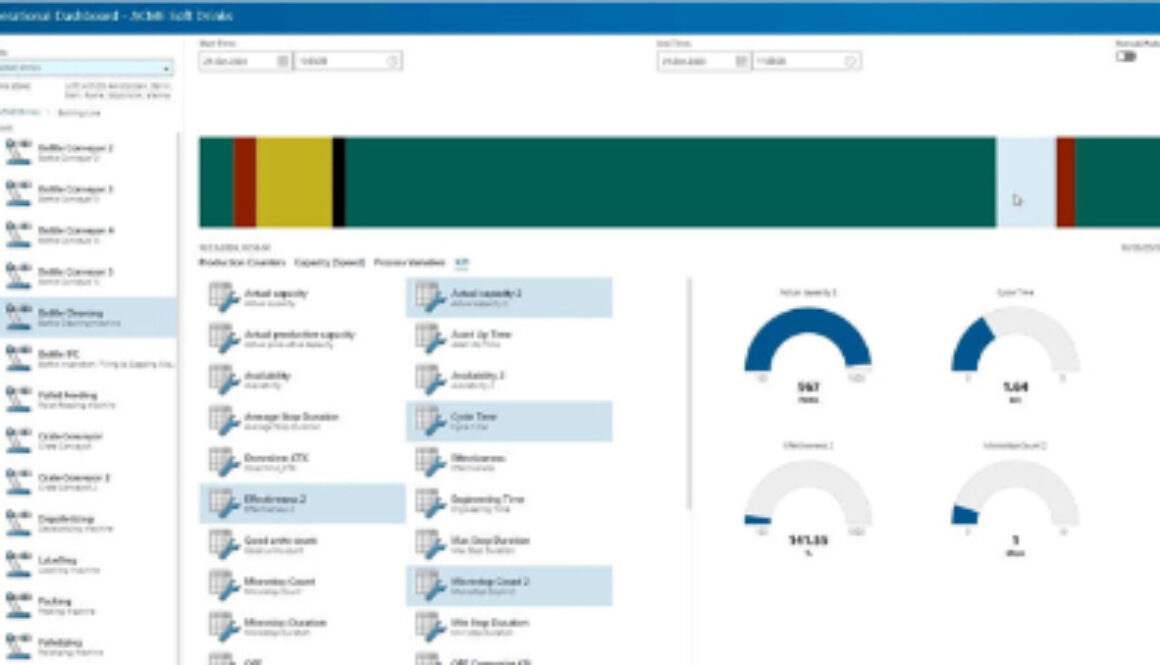This screenshot has width=1160, height=665.
Task: Switch to the Process Variables tab
Action: click(x=409, y=263)
